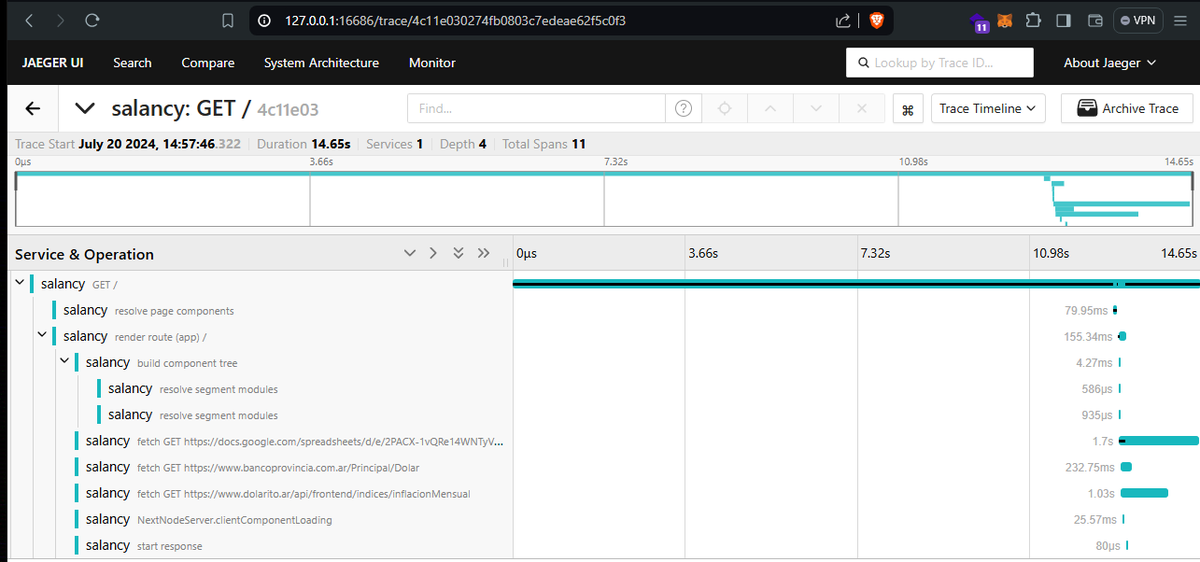Open keyboard shortcuts command icon
1200x562 pixels.
coord(908,109)
